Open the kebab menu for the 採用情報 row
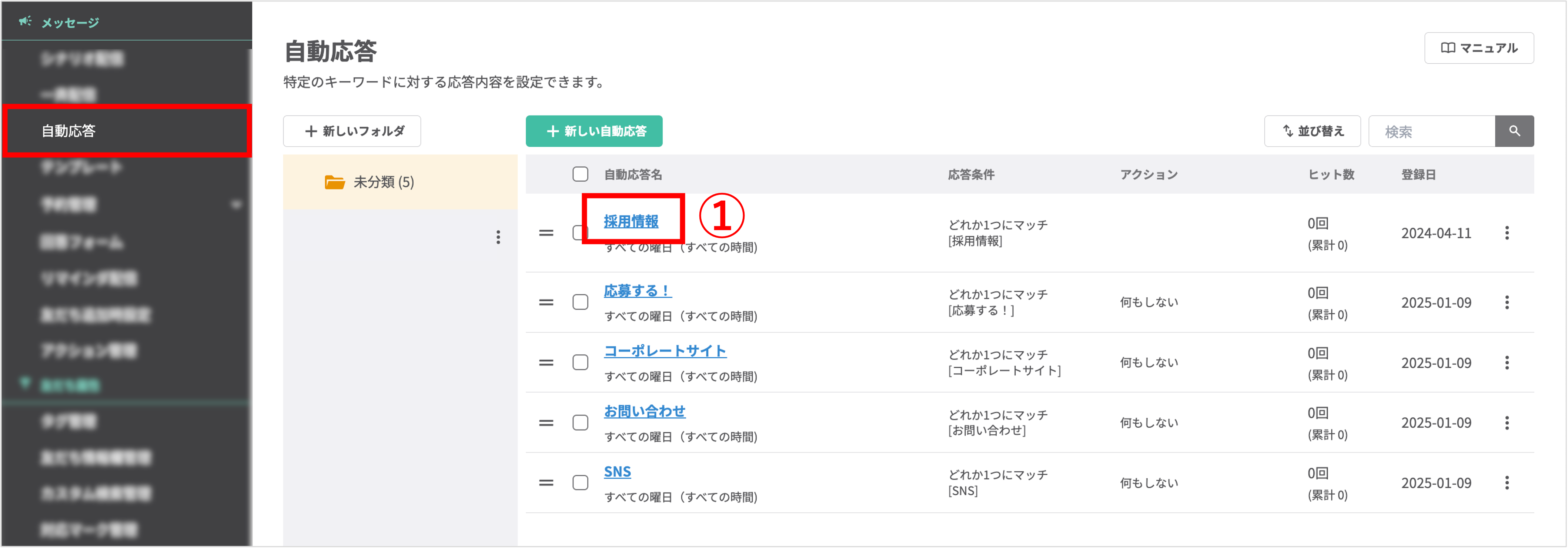The height and width of the screenshot is (548, 1568). [x=1507, y=233]
